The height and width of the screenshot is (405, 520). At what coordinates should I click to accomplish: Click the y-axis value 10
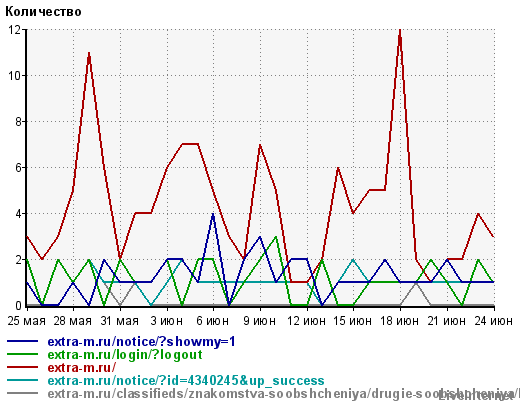pos(15,76)
